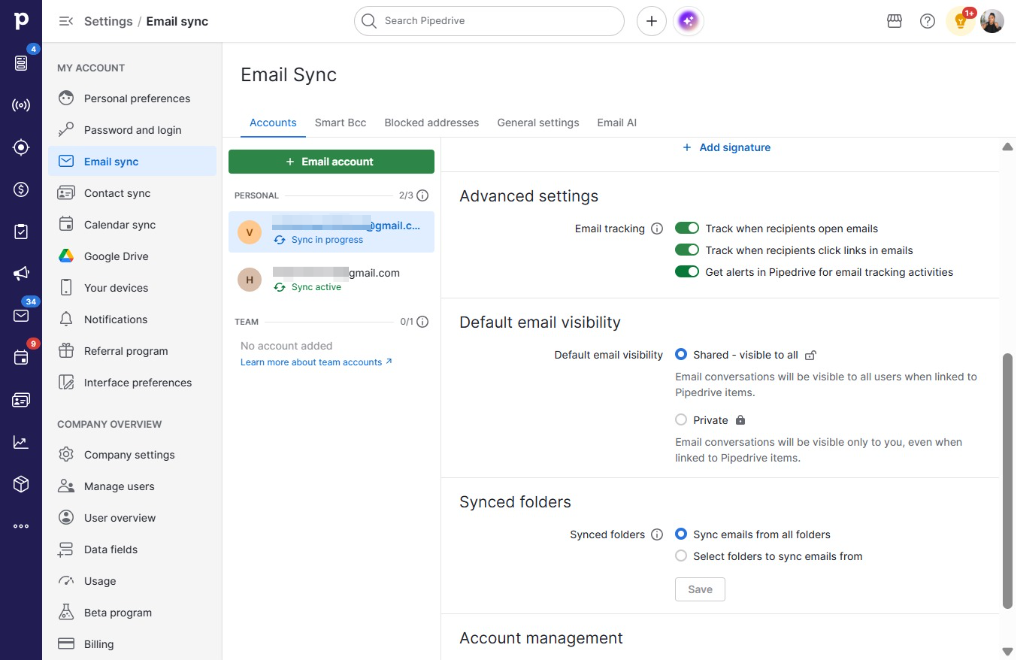Viewport: 1016px width, 660px height.
Task: Click the settings panel vertical scrollbar
Action: click(x=1007, y=481)
